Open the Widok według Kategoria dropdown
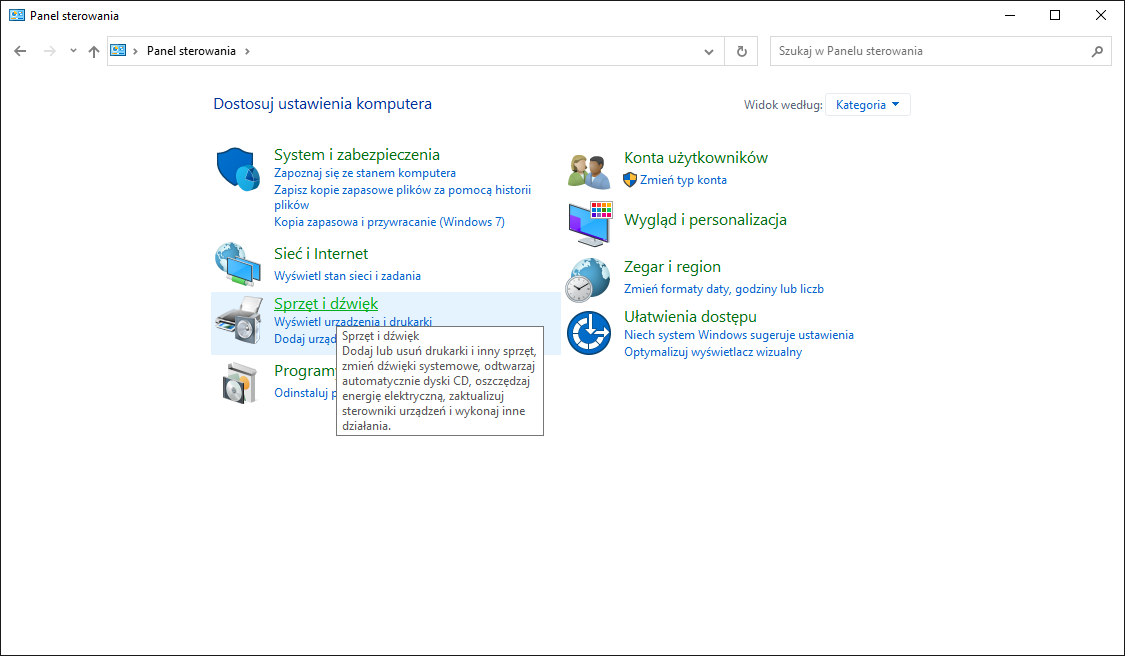Viewport: 1125px width, 656px height. (867, 105)
